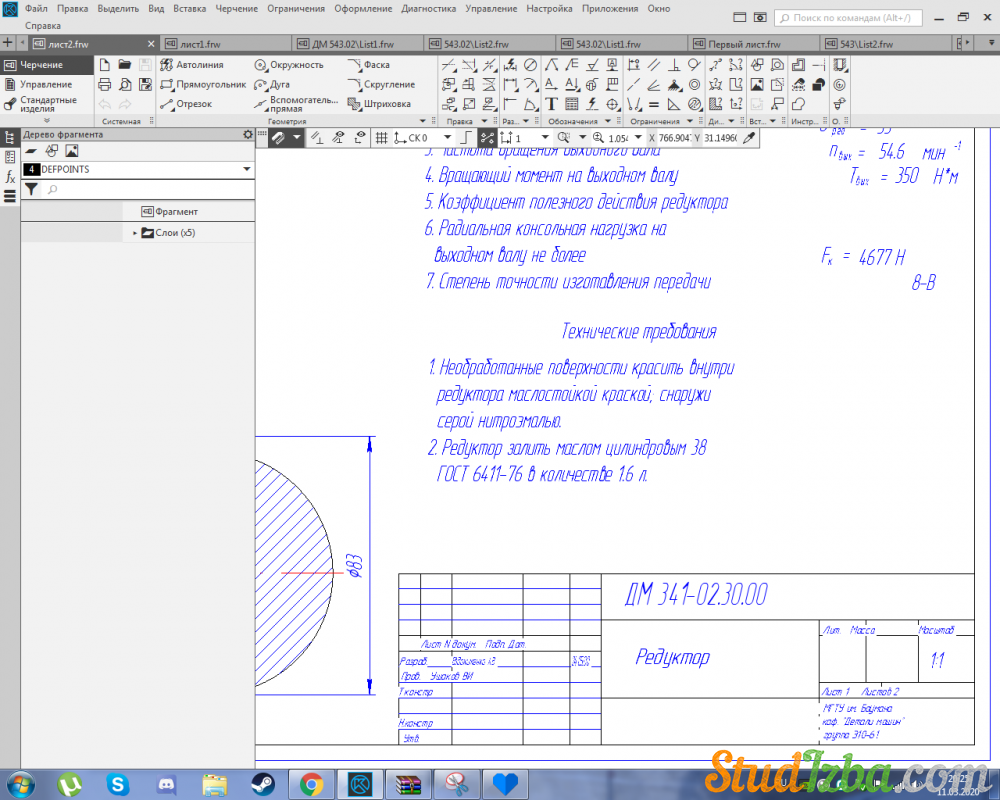Toggle the snapping magnet button
1000x800 pixels.
click(x=279, y=138)
